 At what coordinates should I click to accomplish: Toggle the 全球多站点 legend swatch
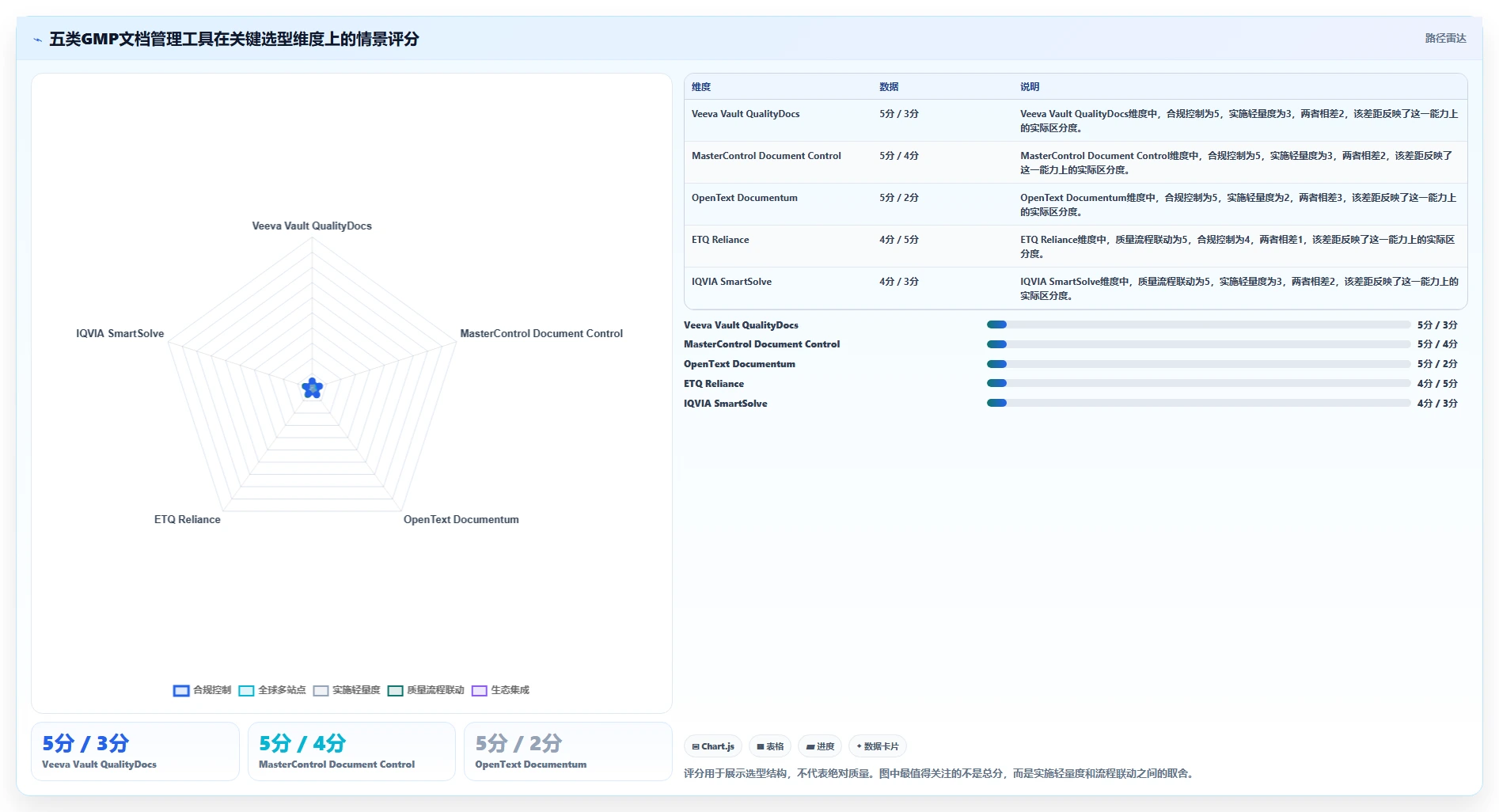click(246, 690)
